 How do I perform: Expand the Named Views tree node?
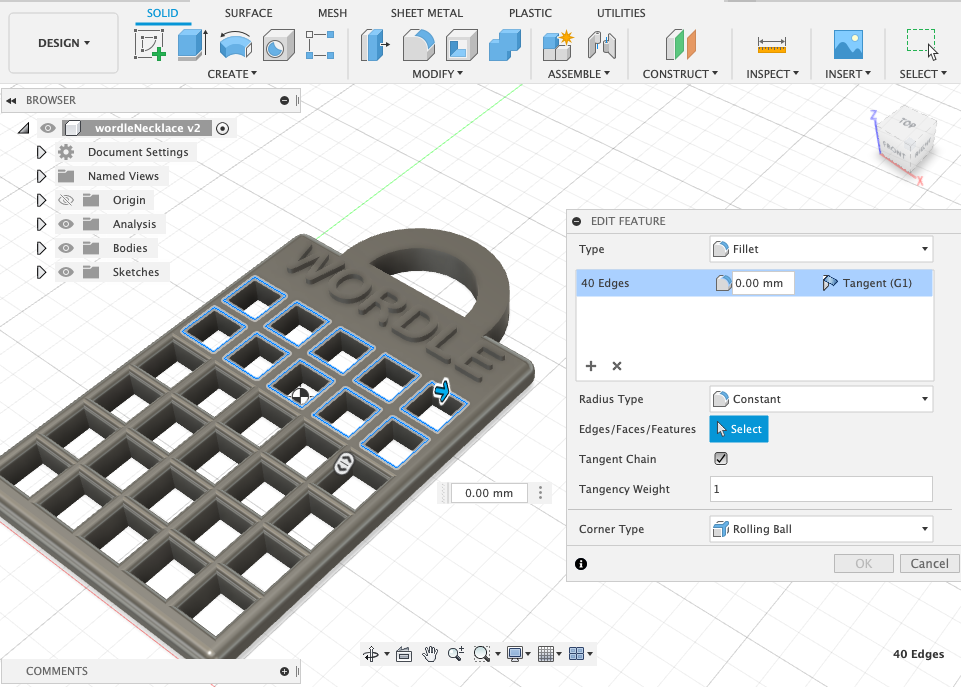41,176
